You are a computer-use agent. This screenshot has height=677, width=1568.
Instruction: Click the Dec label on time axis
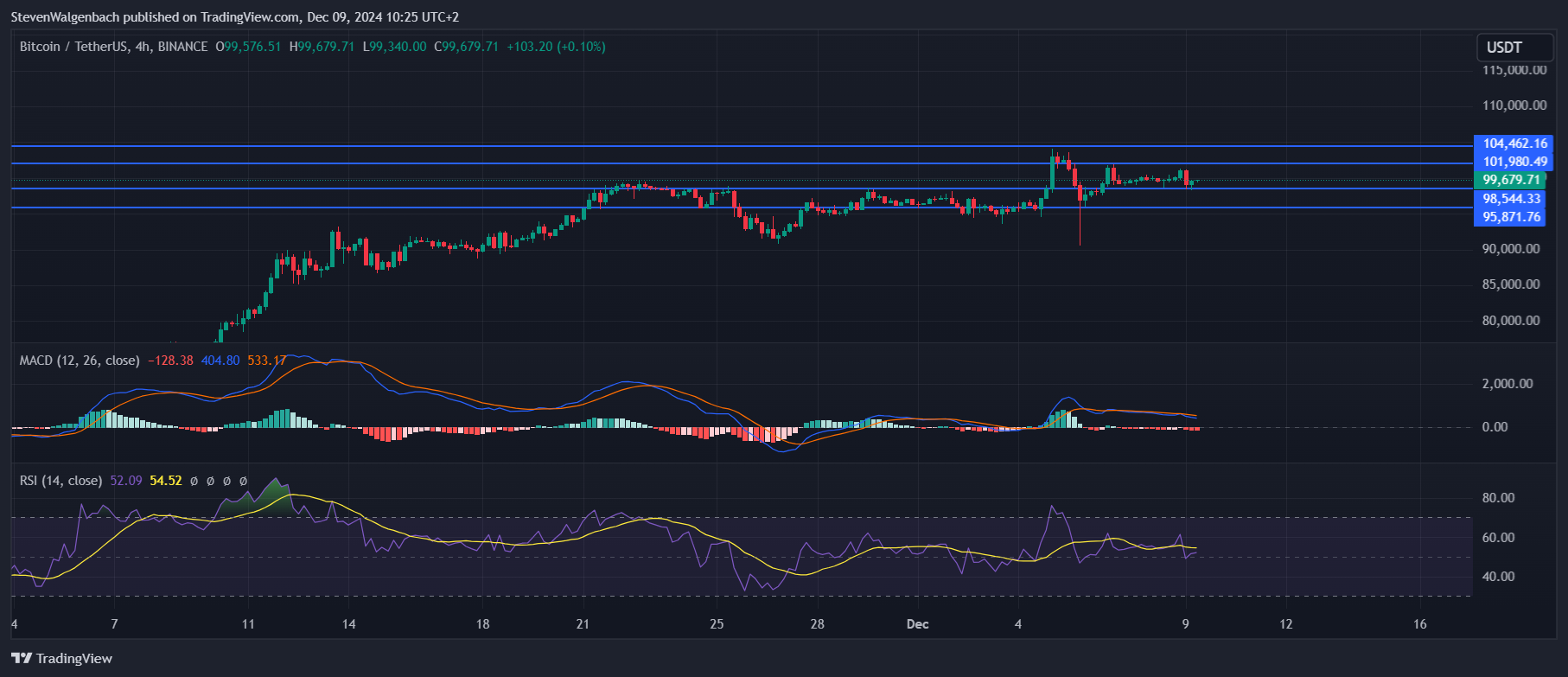click(918, 624)
